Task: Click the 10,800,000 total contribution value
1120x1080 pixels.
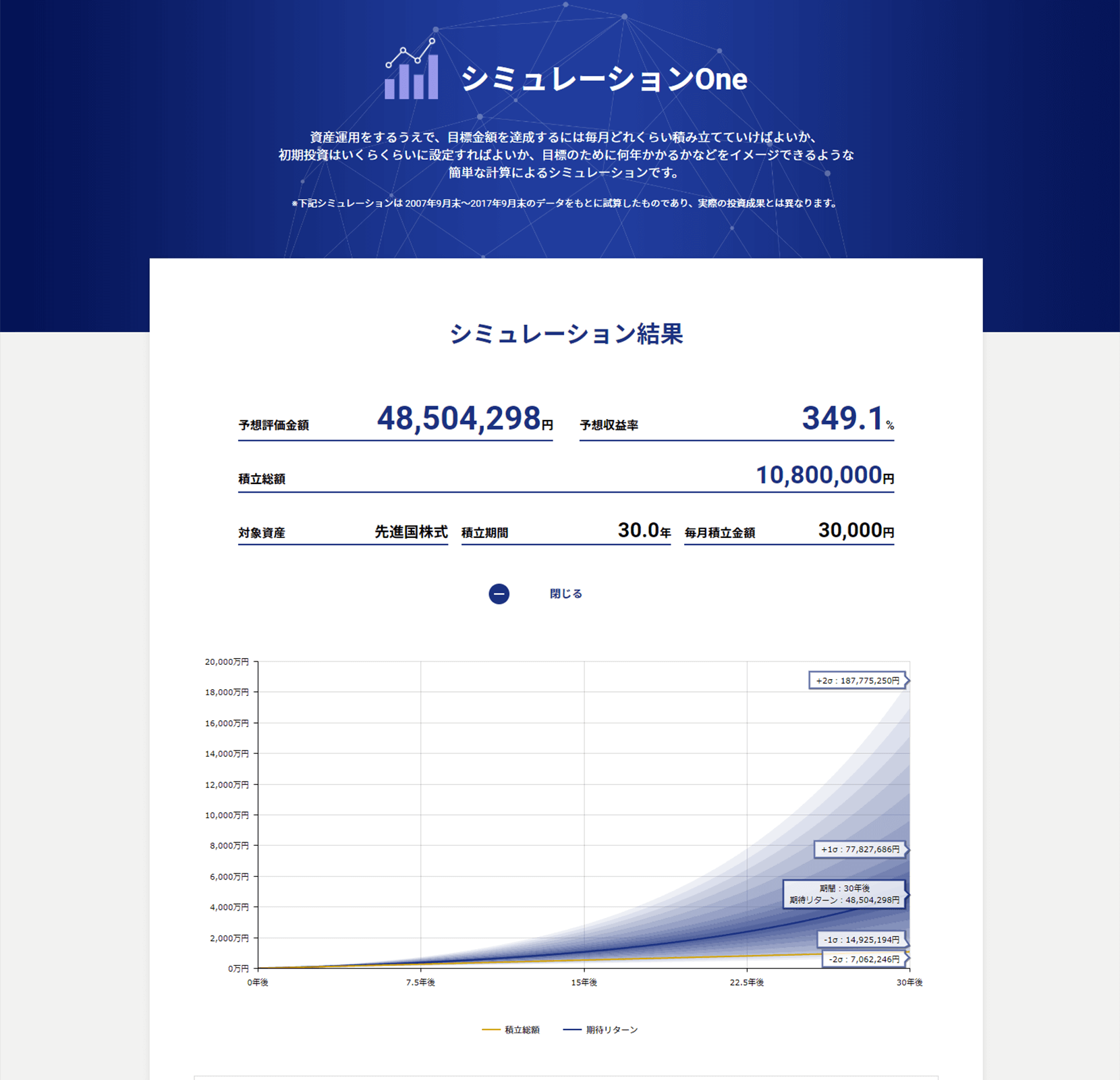Action: 818,475
